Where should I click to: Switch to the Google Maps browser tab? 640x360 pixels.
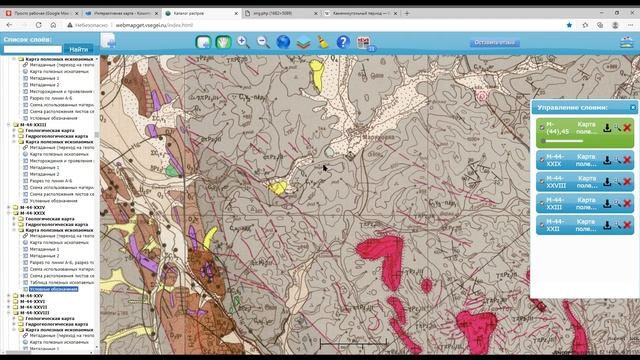click(x=41, y=13)
